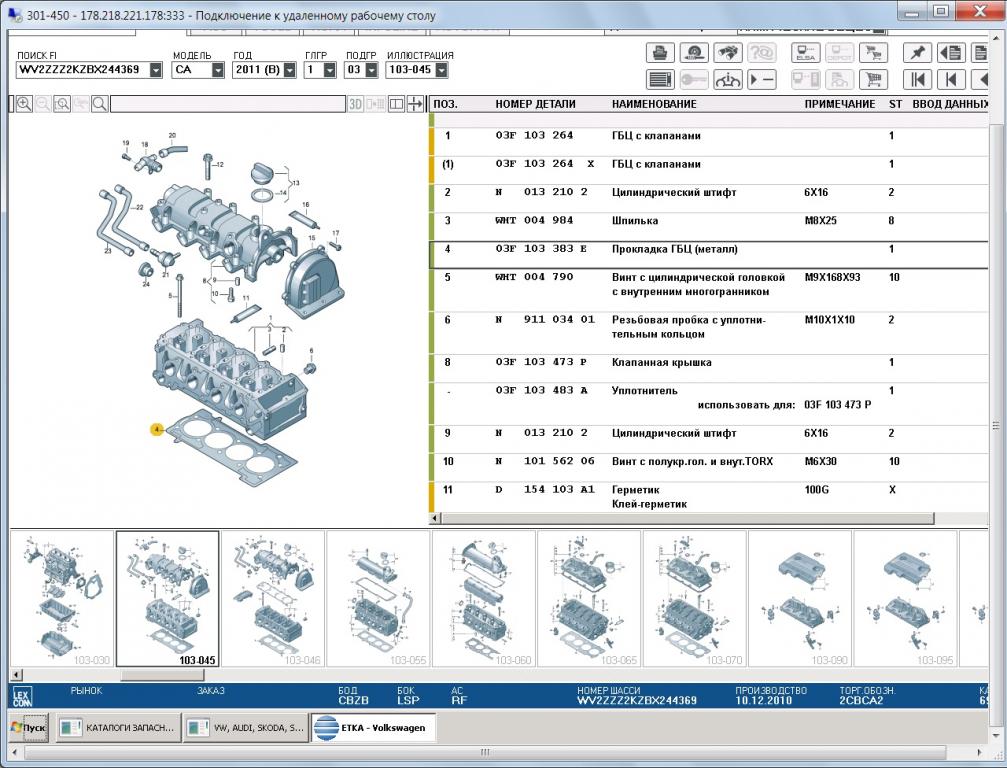Click remote desktop bottom horizontal scrollbar

tap(486, 752)
